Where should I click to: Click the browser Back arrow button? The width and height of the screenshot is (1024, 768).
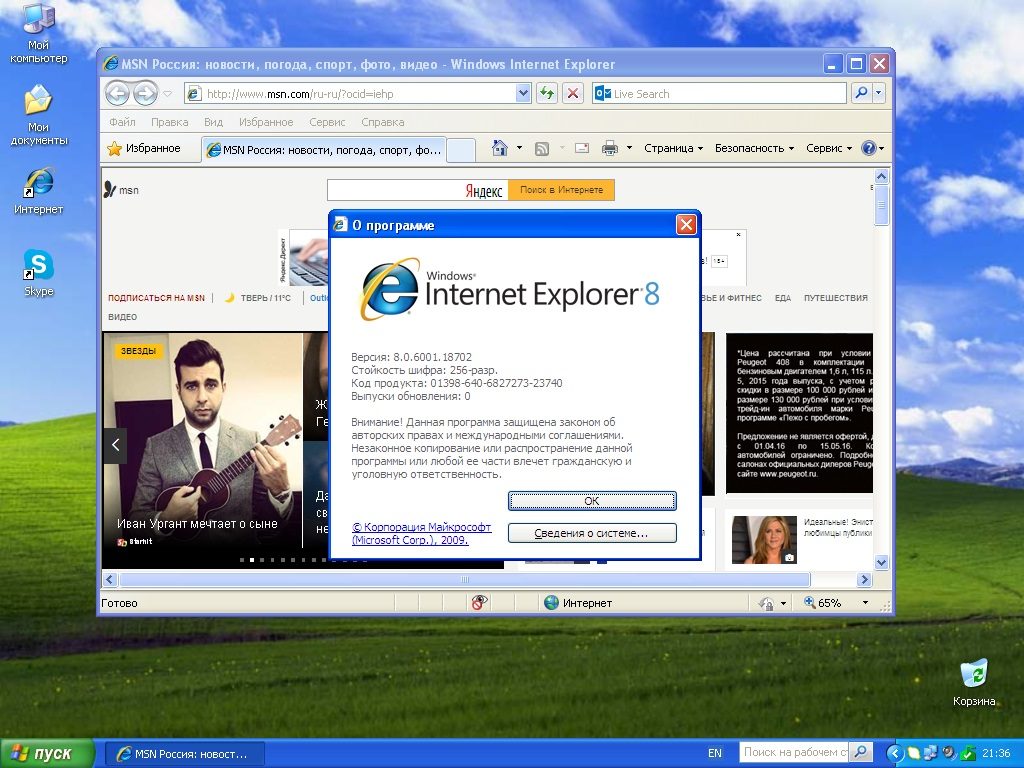(x=117, y=93)
